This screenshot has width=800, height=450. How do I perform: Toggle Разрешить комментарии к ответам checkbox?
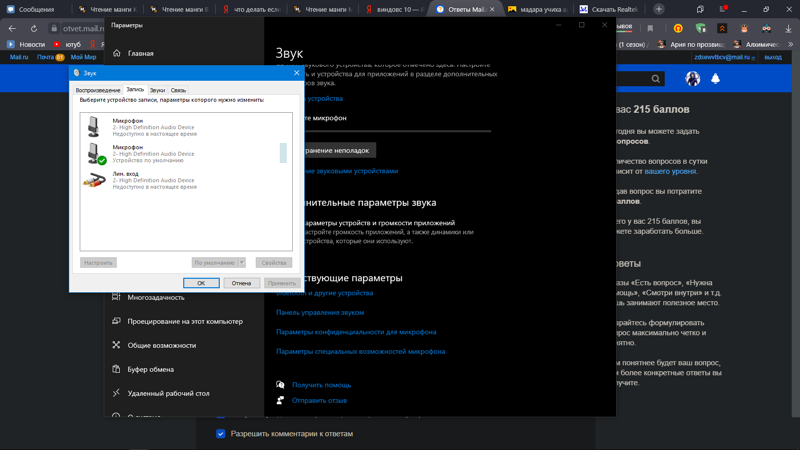coord(220,434)
